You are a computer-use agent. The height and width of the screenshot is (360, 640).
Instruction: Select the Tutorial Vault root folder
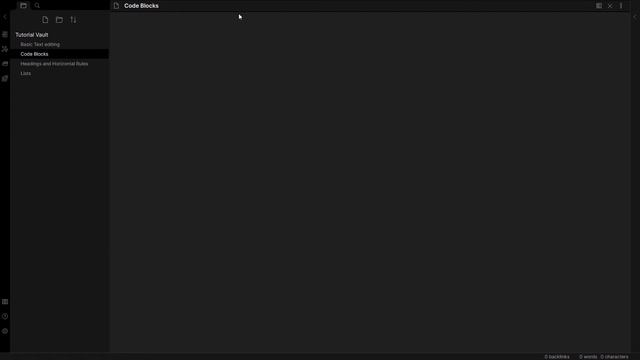click(x=32, y=35)
